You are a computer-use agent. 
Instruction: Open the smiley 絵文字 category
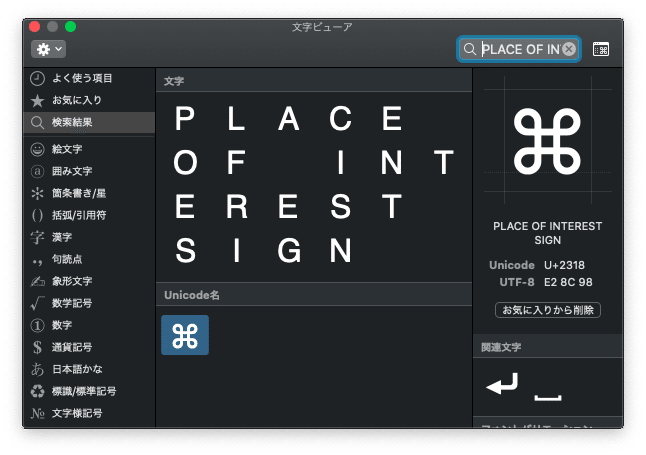click(x=37, y=149)
